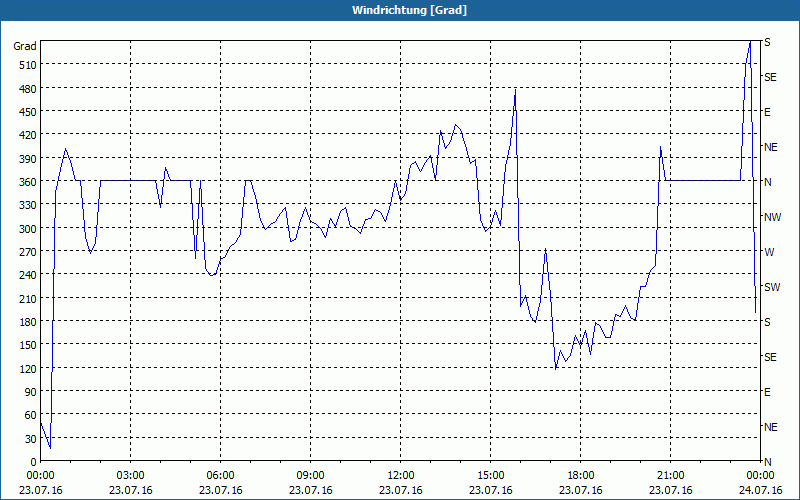Select the W compass label
This screenshot has width=800, height=500.
coord(769,252)
